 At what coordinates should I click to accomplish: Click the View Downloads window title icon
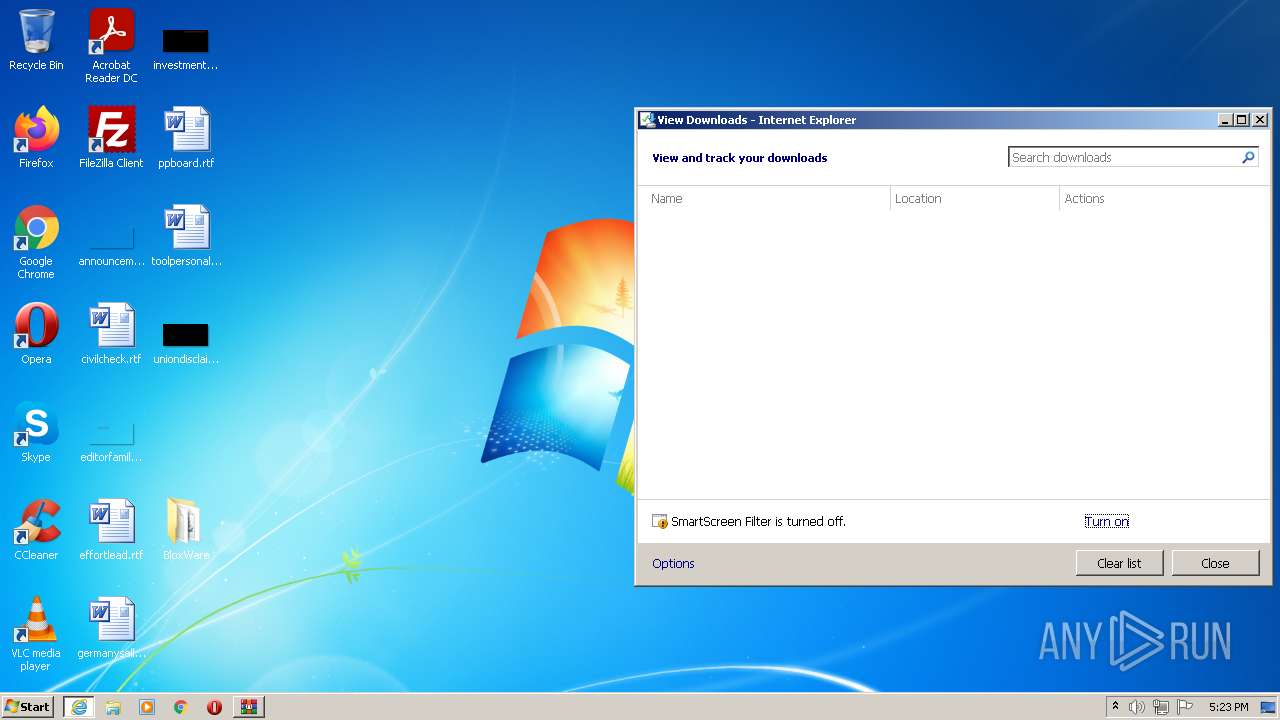click(x=647, y=119)
